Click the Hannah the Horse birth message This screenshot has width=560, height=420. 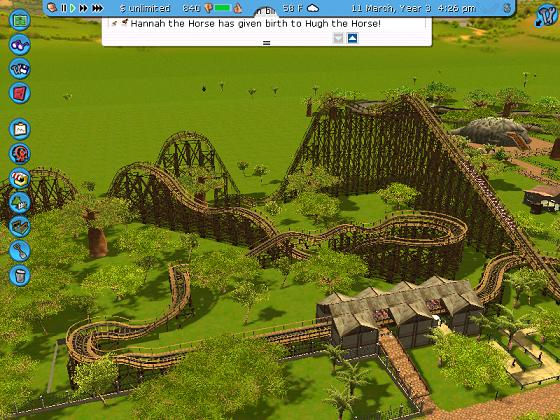255,24
